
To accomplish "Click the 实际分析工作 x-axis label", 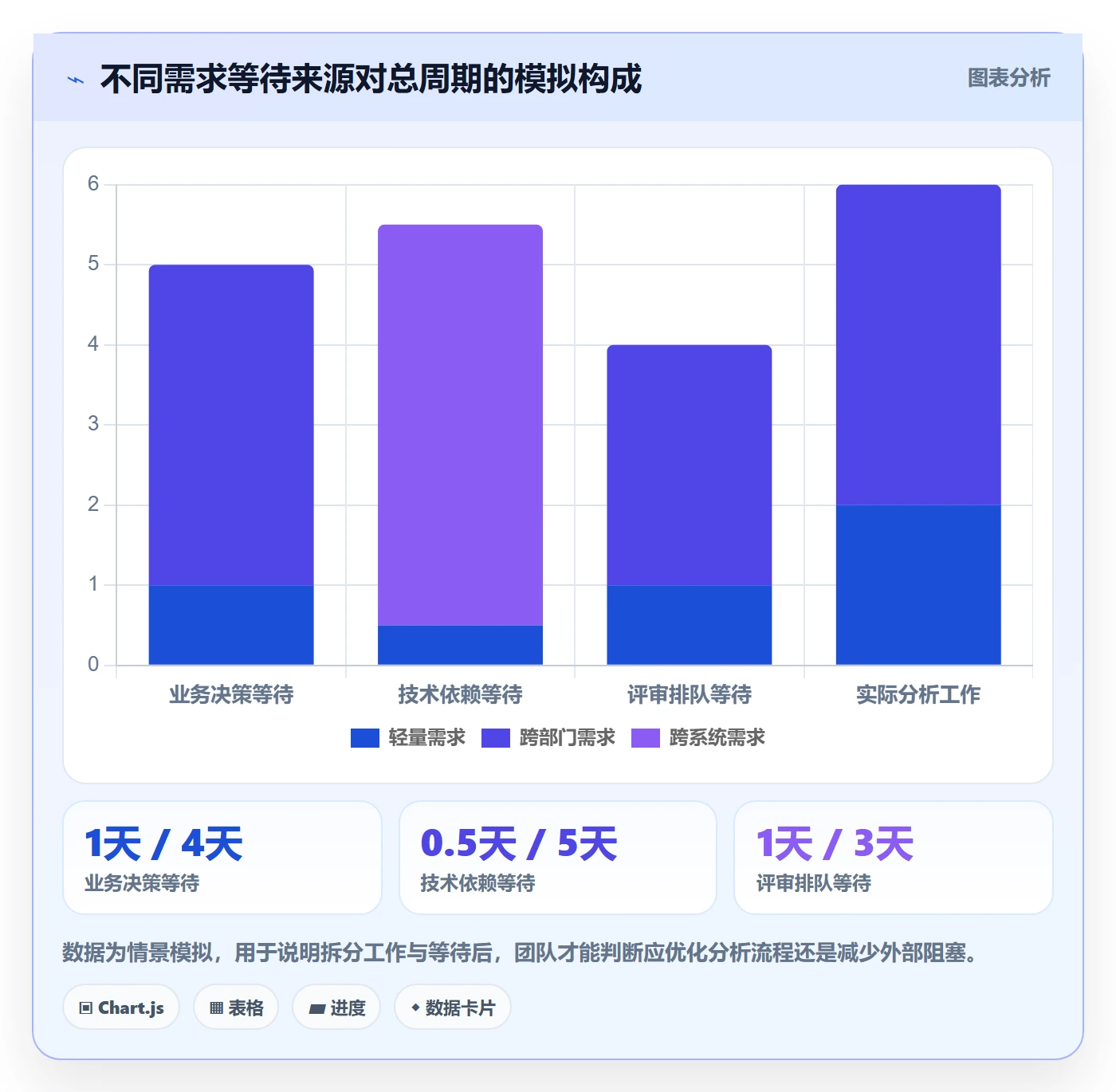I will pos(918,695).
